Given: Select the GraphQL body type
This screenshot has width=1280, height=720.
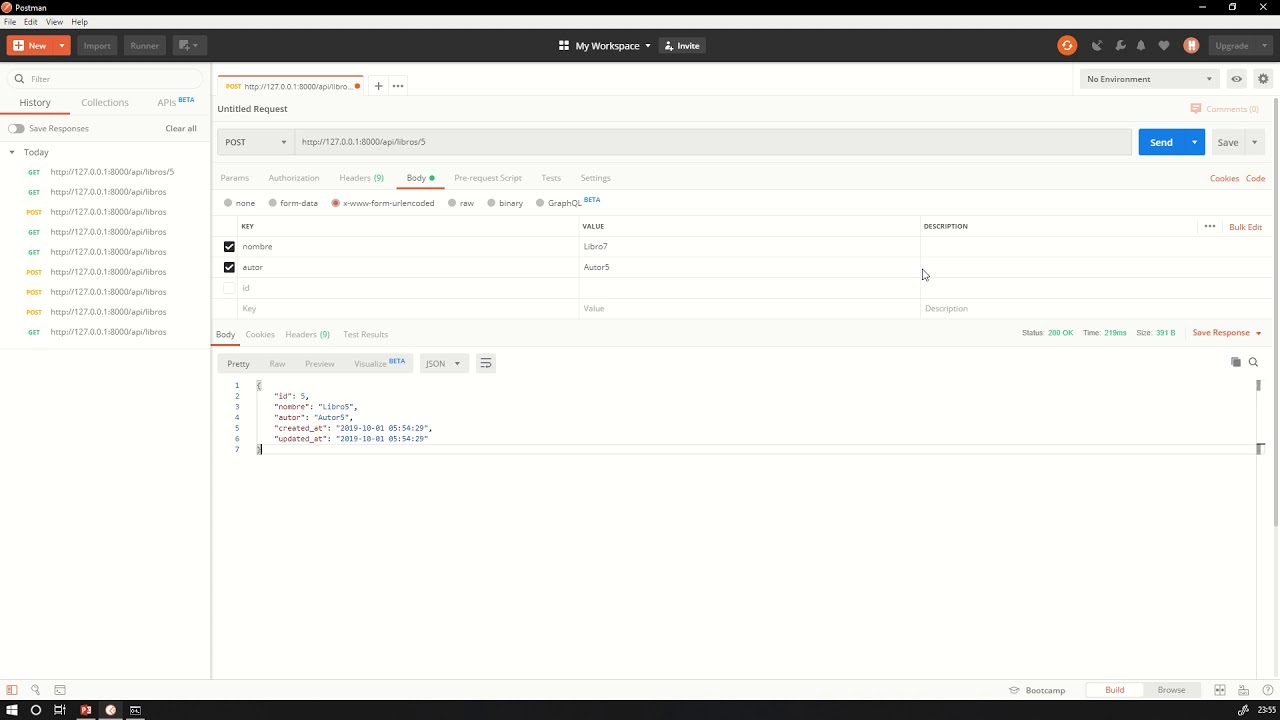Looking at the screenshot, I should click(540, 203).
